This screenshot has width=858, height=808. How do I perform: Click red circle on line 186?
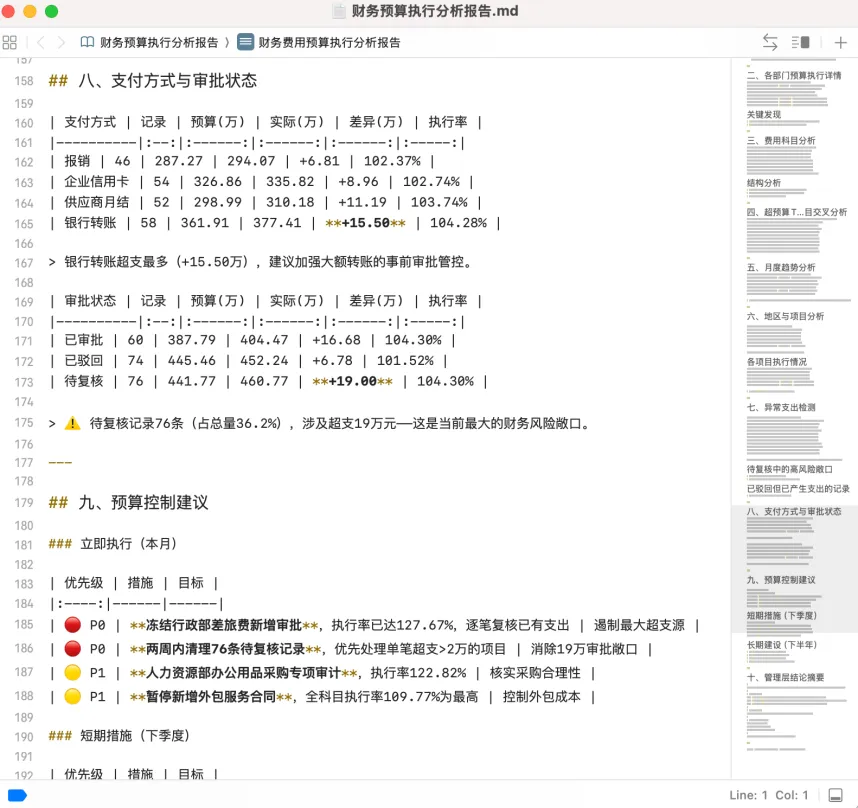pos(72,649)
